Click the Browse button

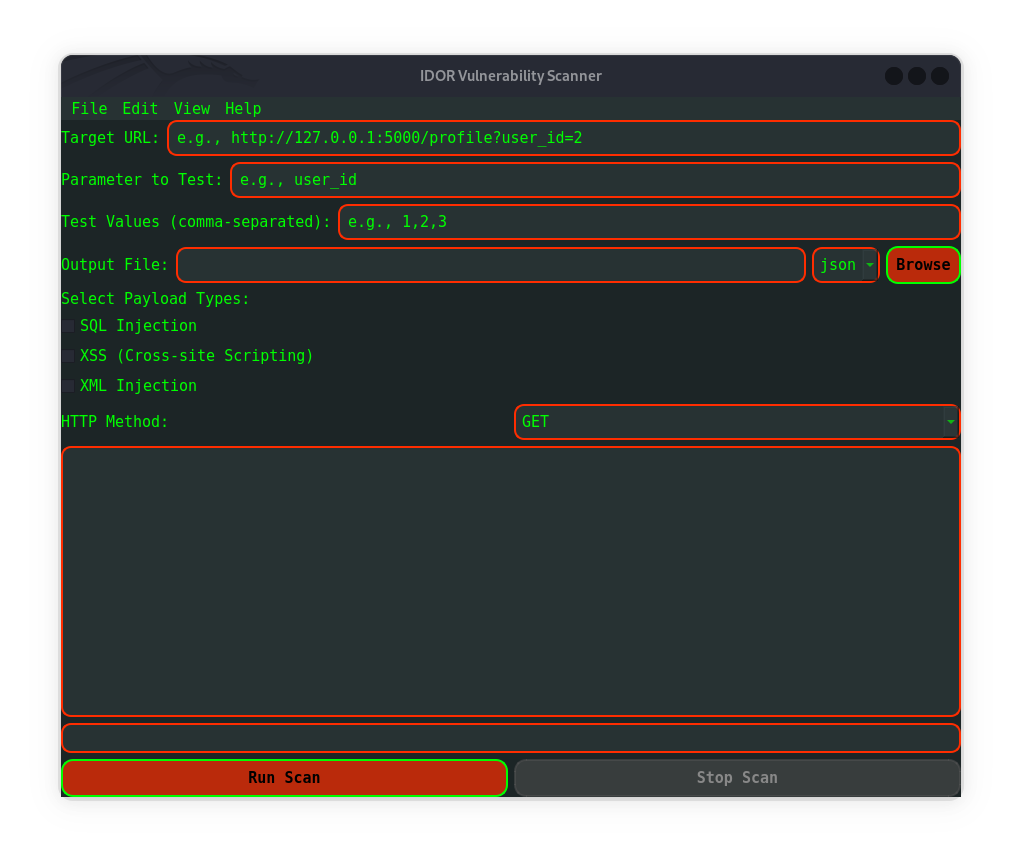click(x=922, y=265)
